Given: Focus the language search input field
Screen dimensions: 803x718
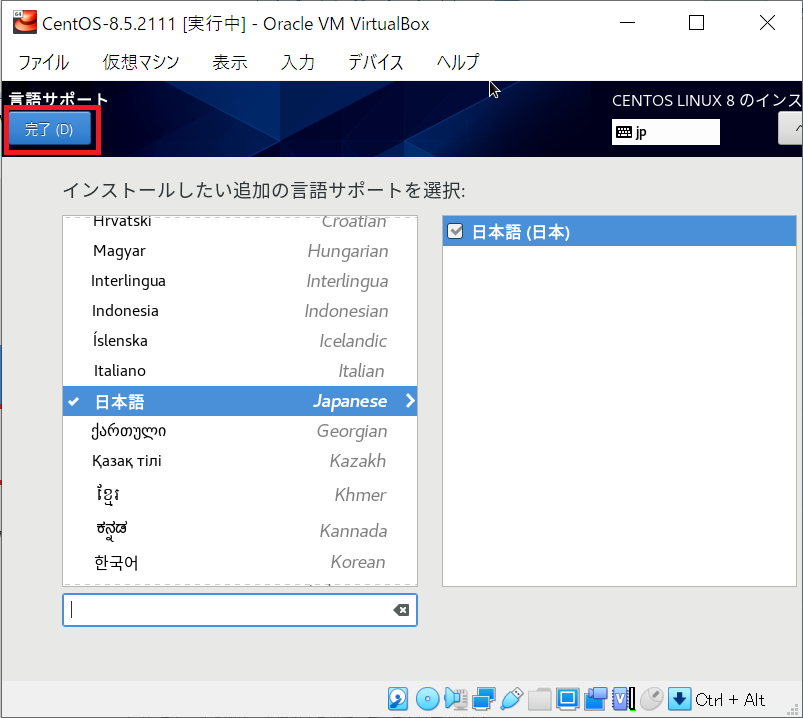Looking at the screenshot, I should (240, 610).
